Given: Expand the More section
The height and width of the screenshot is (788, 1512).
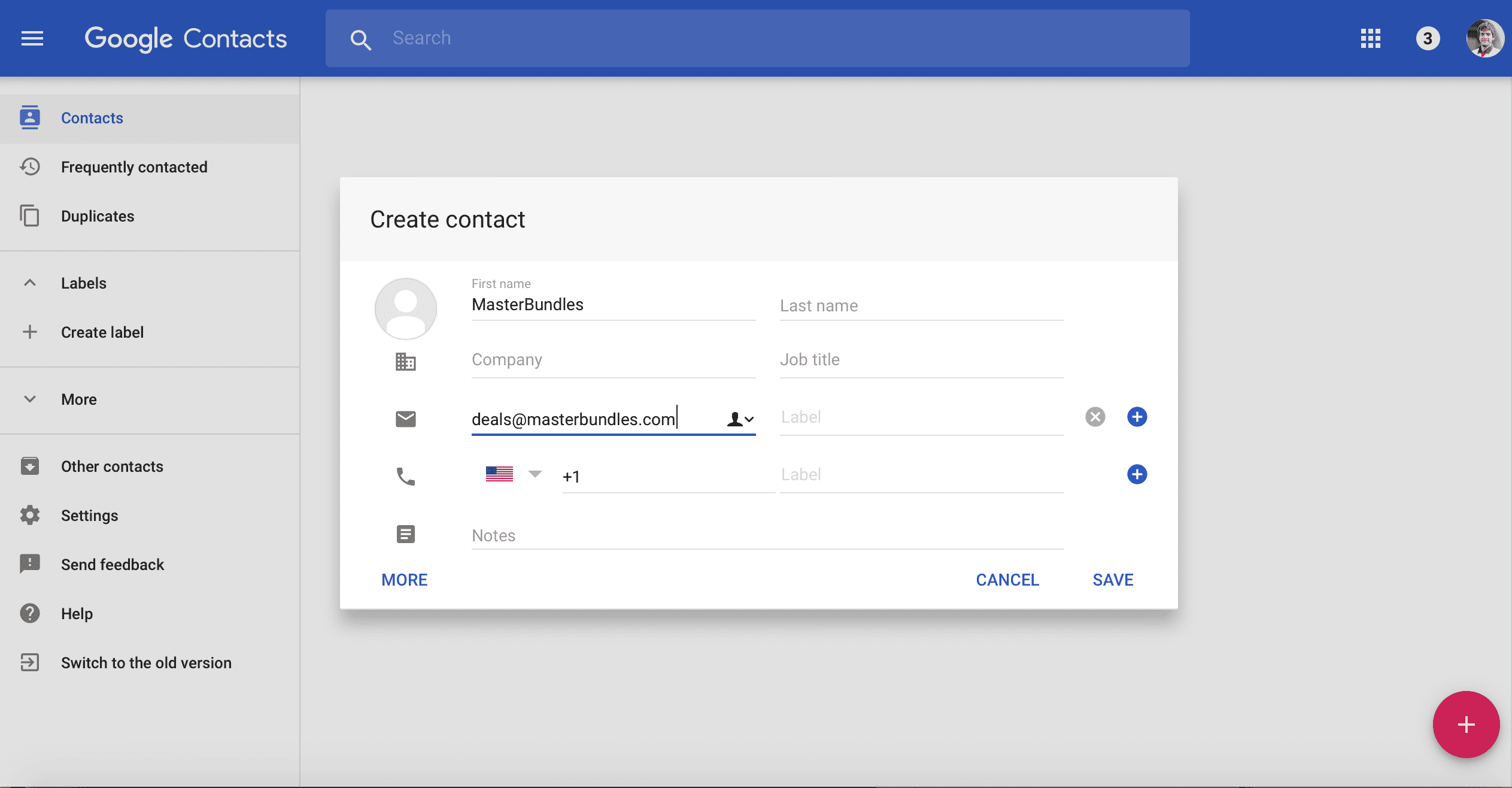Looking at the screenshot, I should pyautogui.click(x=30, y=399).
